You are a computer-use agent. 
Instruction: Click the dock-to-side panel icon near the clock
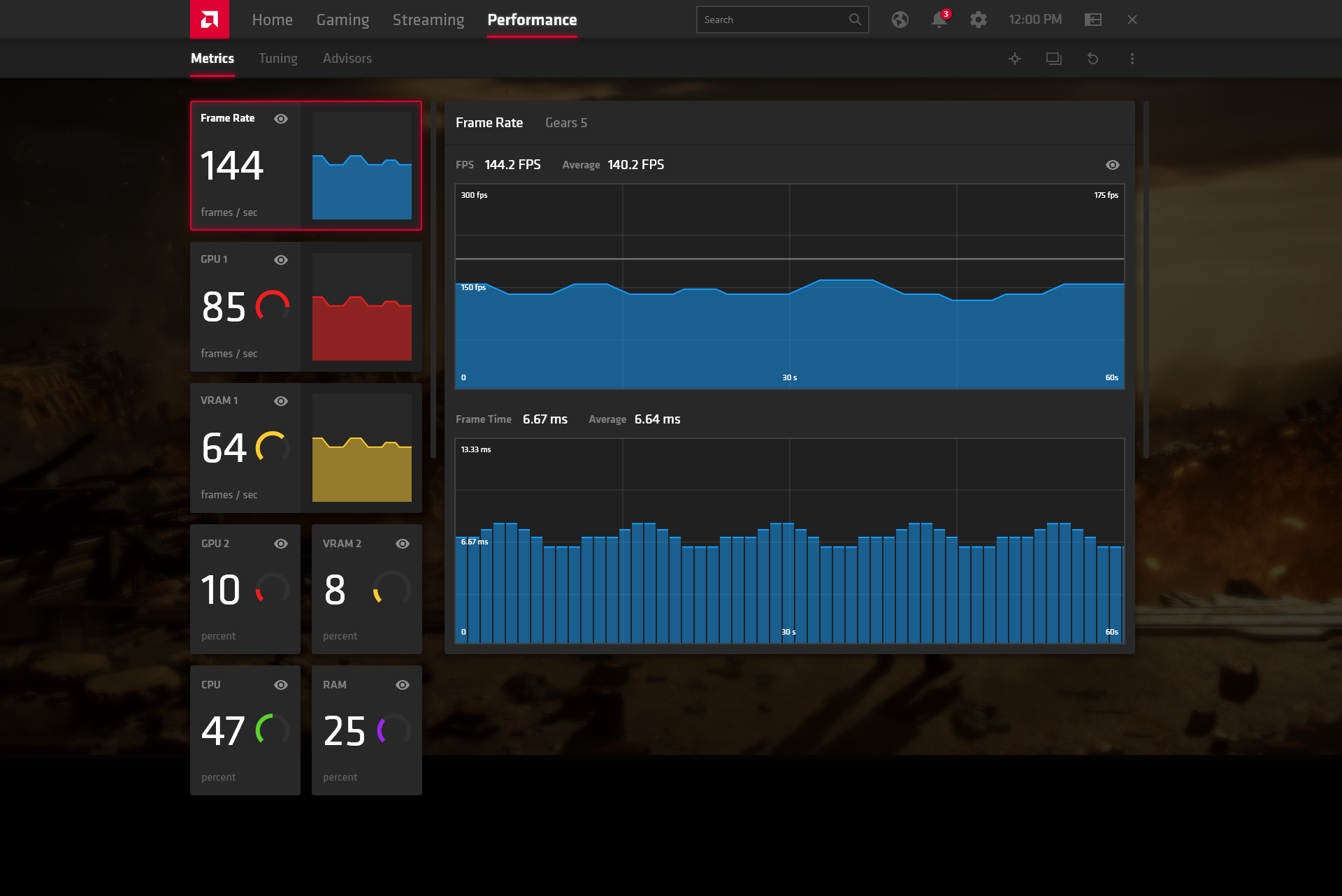[x=1093, y=20]
